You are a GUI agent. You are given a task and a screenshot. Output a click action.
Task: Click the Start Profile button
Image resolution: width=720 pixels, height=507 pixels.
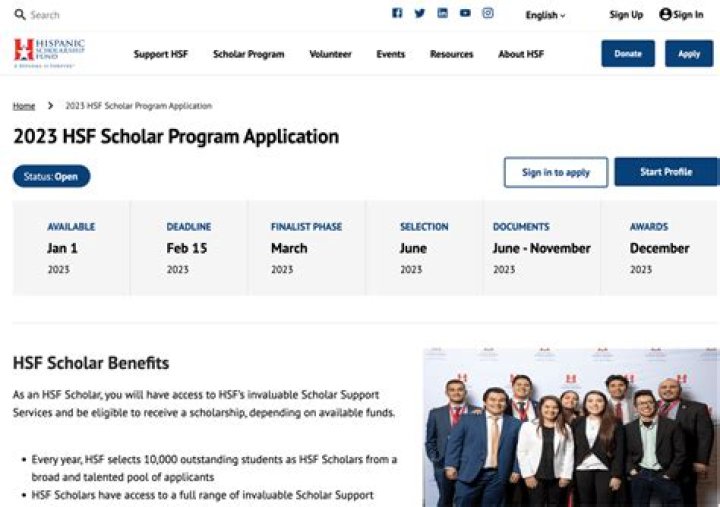(666, 172)
